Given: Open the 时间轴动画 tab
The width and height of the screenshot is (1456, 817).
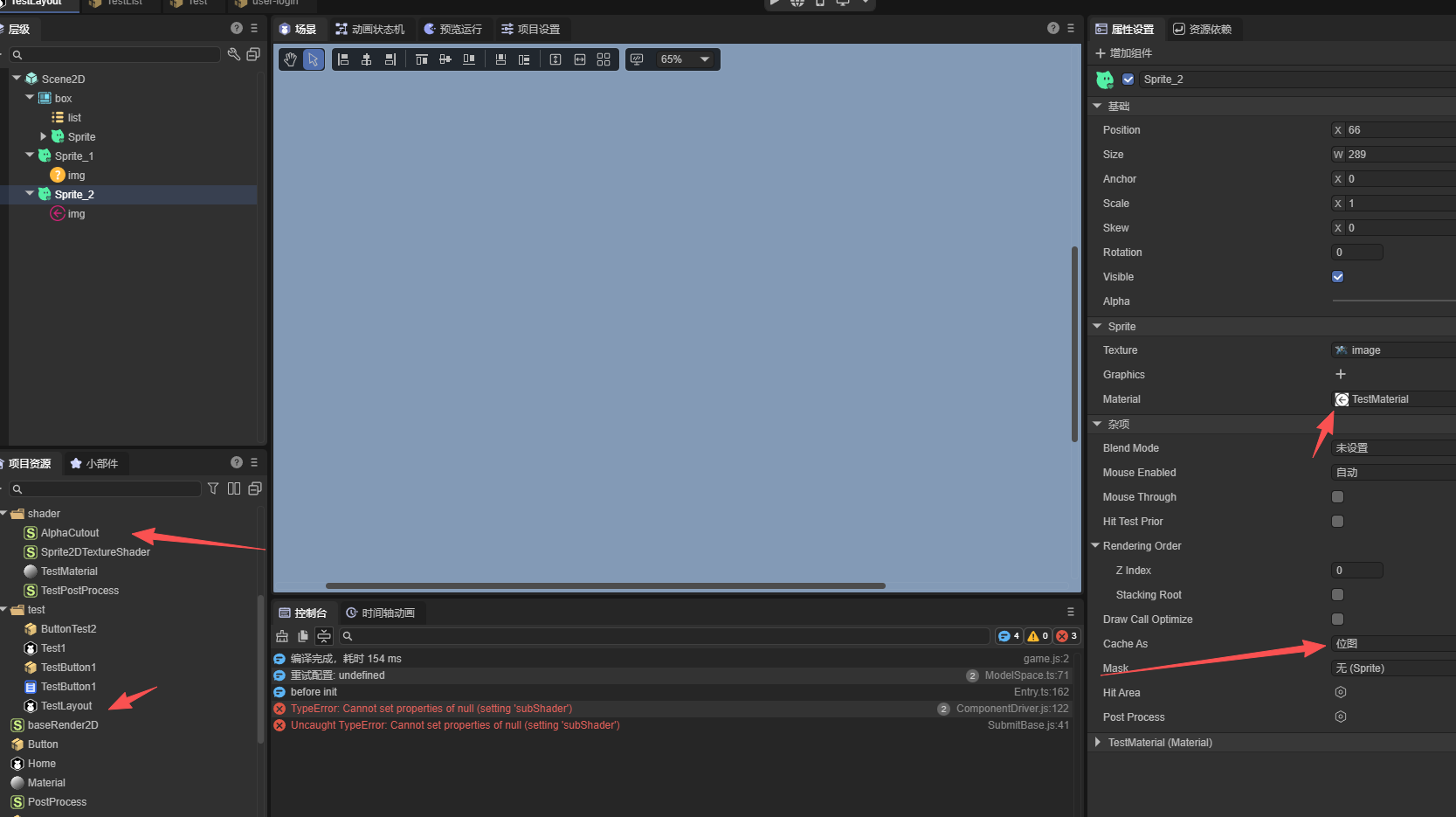Looking at the screenshot, I should (381, 613).
